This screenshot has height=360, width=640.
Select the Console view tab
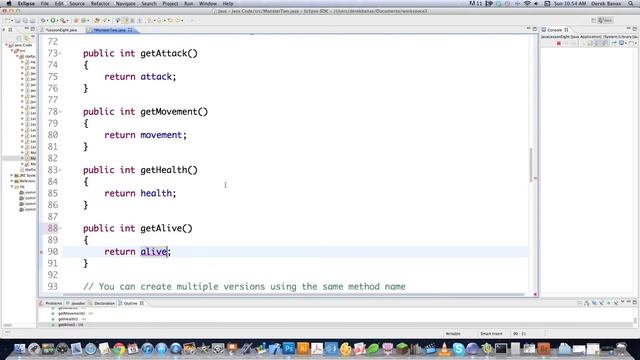[554, 30]
